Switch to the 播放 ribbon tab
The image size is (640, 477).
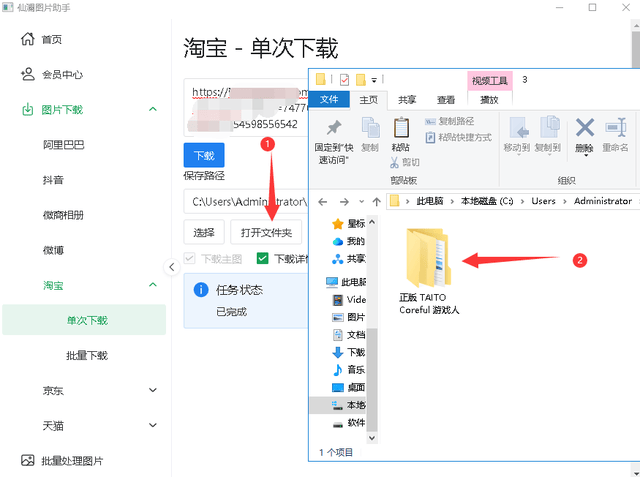click(489, 100)
